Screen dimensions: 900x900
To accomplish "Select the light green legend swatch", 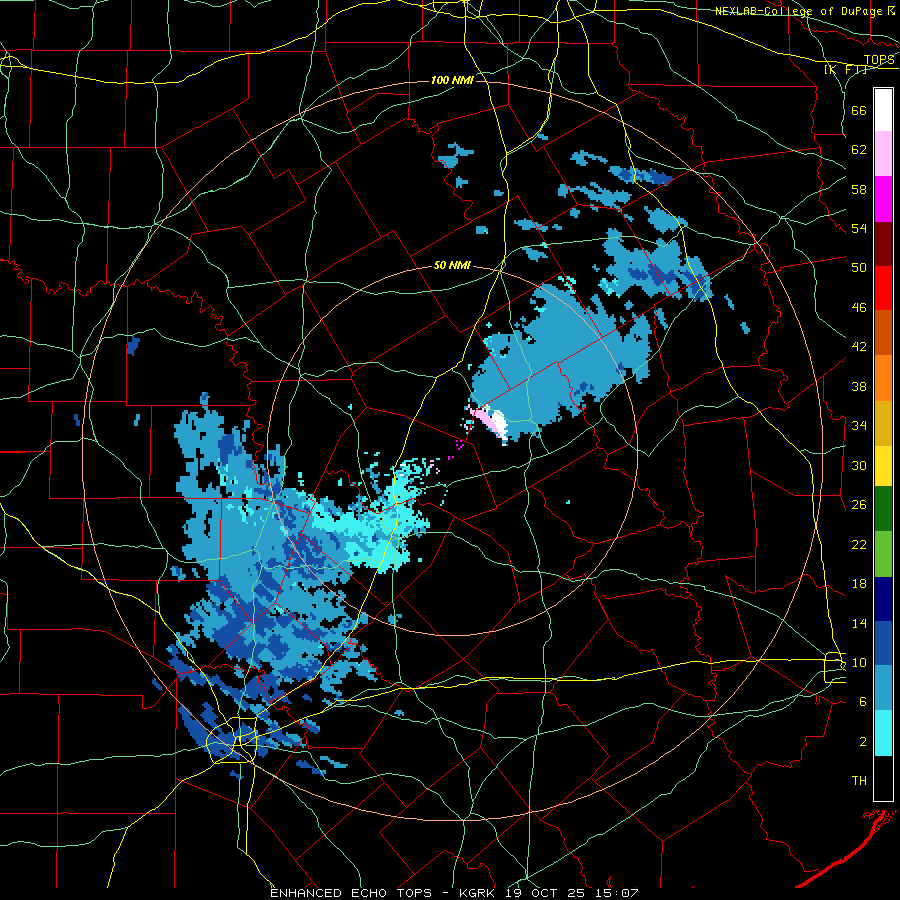I will 883,554.
